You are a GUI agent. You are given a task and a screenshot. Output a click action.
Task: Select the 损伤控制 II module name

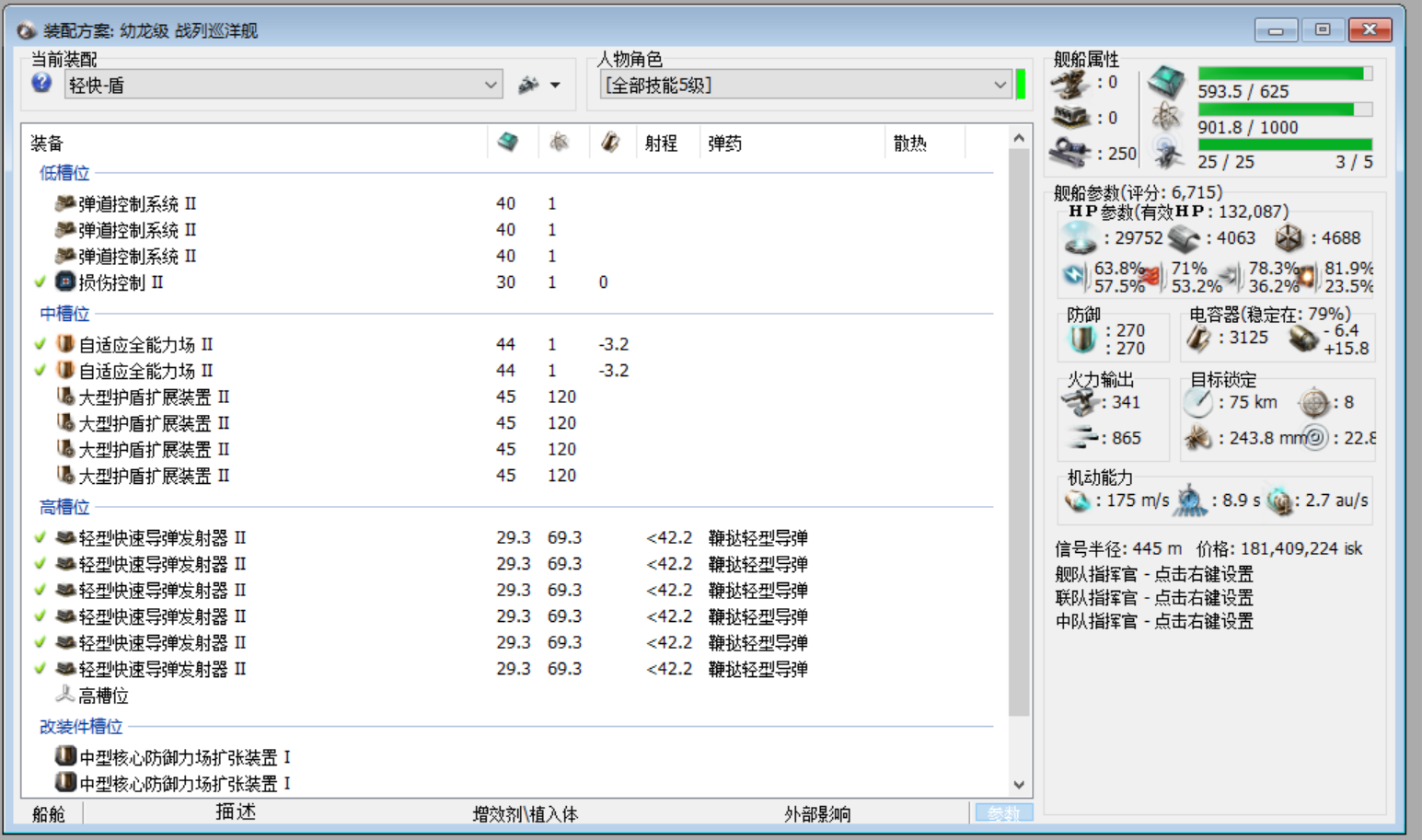[121, 282]
